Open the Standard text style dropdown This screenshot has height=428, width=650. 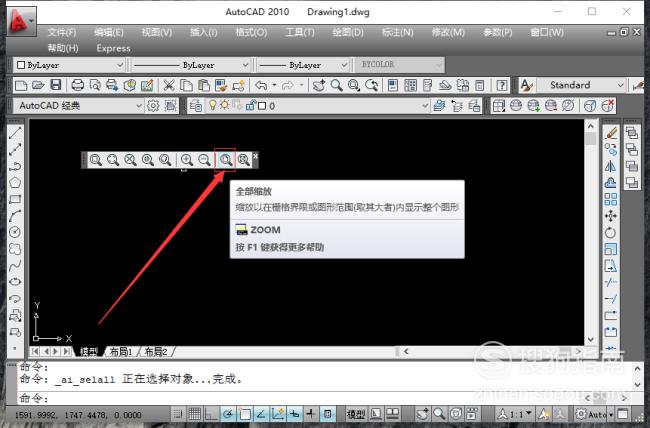(582, 85)
